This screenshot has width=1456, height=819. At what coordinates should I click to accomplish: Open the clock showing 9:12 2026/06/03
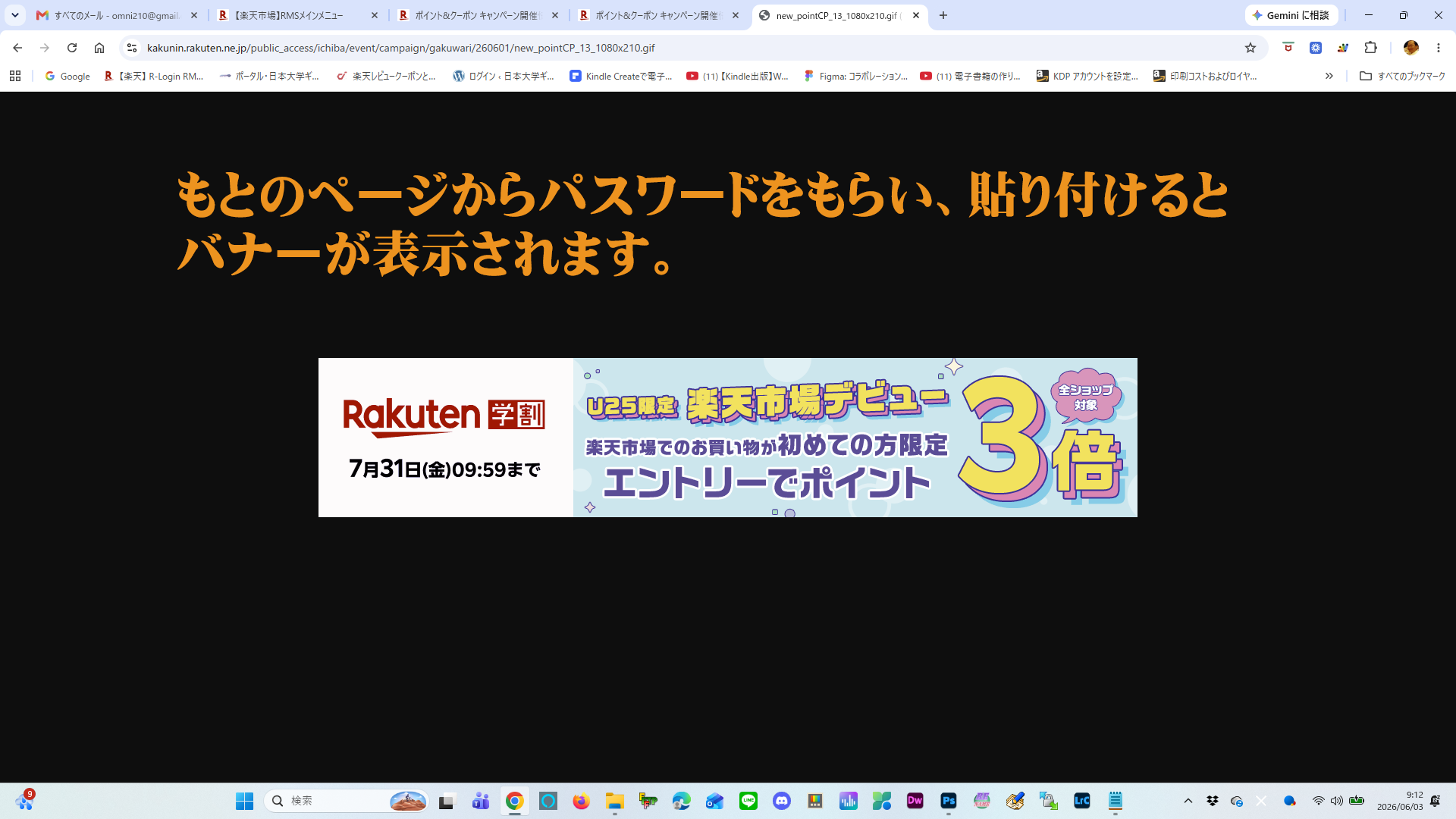coord(1400,801)
